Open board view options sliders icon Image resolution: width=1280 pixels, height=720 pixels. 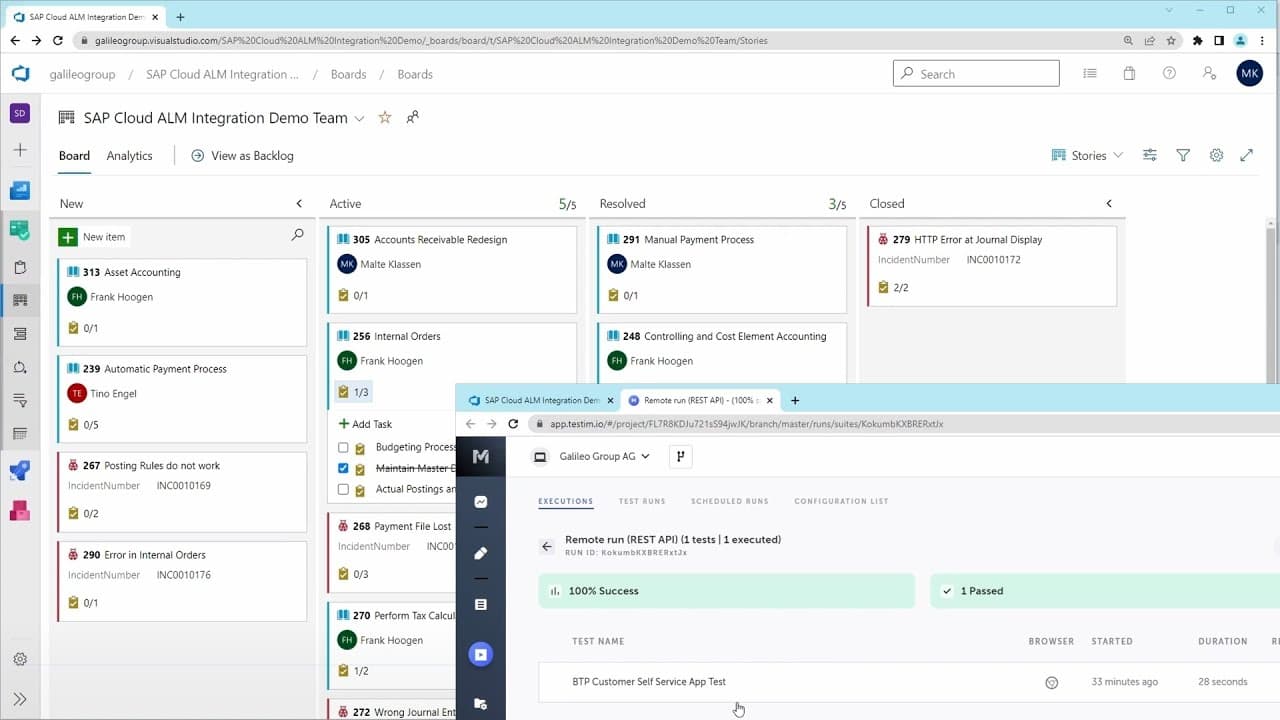1150,156
